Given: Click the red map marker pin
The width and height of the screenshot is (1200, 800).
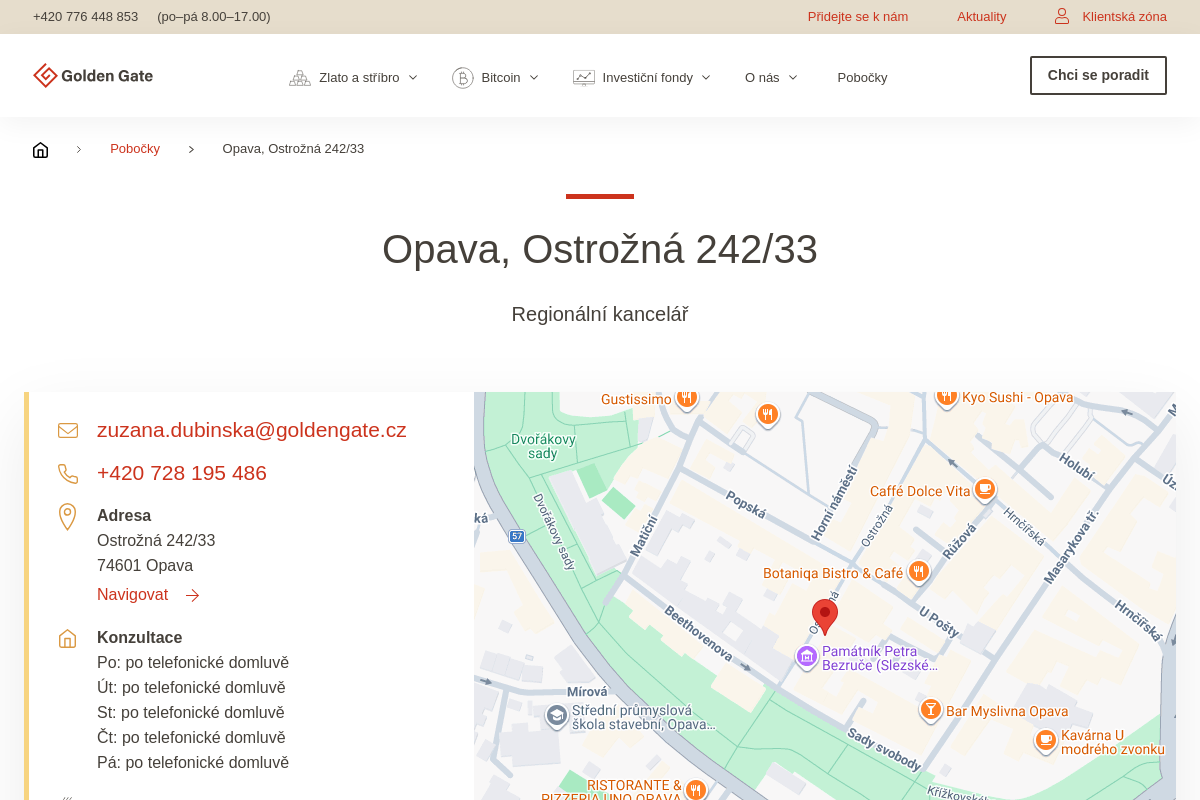Looking at the screenshot, I should (825, 616).
